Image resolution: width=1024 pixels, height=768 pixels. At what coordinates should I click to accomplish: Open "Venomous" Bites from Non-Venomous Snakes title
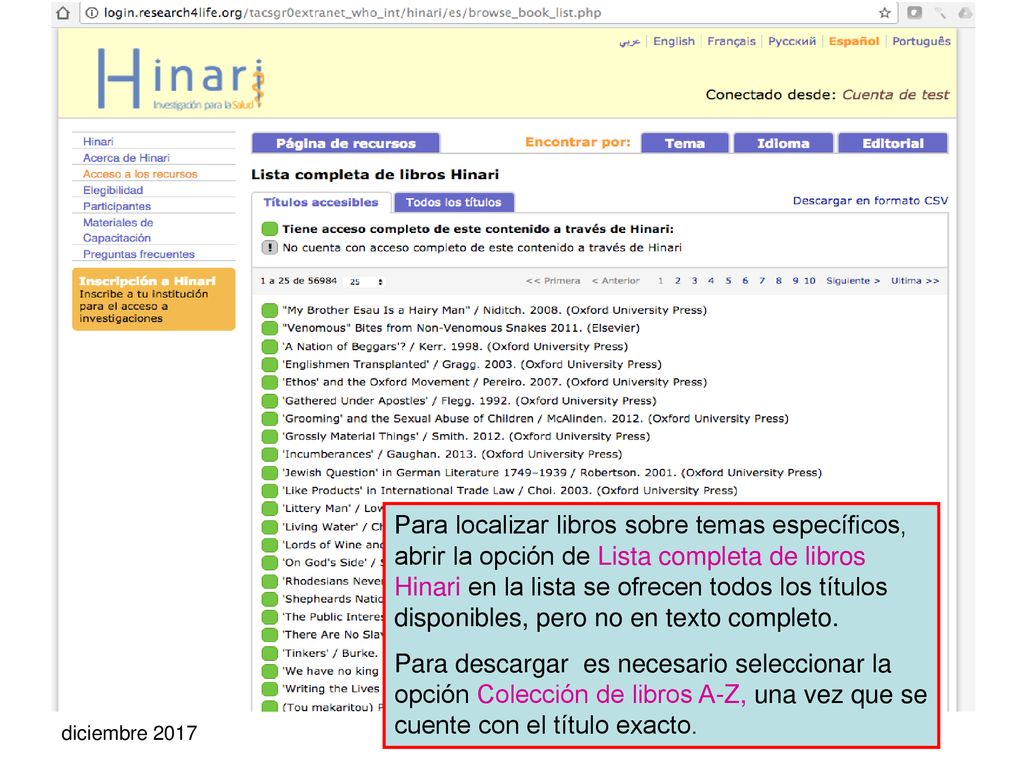(x=460, y=328)
